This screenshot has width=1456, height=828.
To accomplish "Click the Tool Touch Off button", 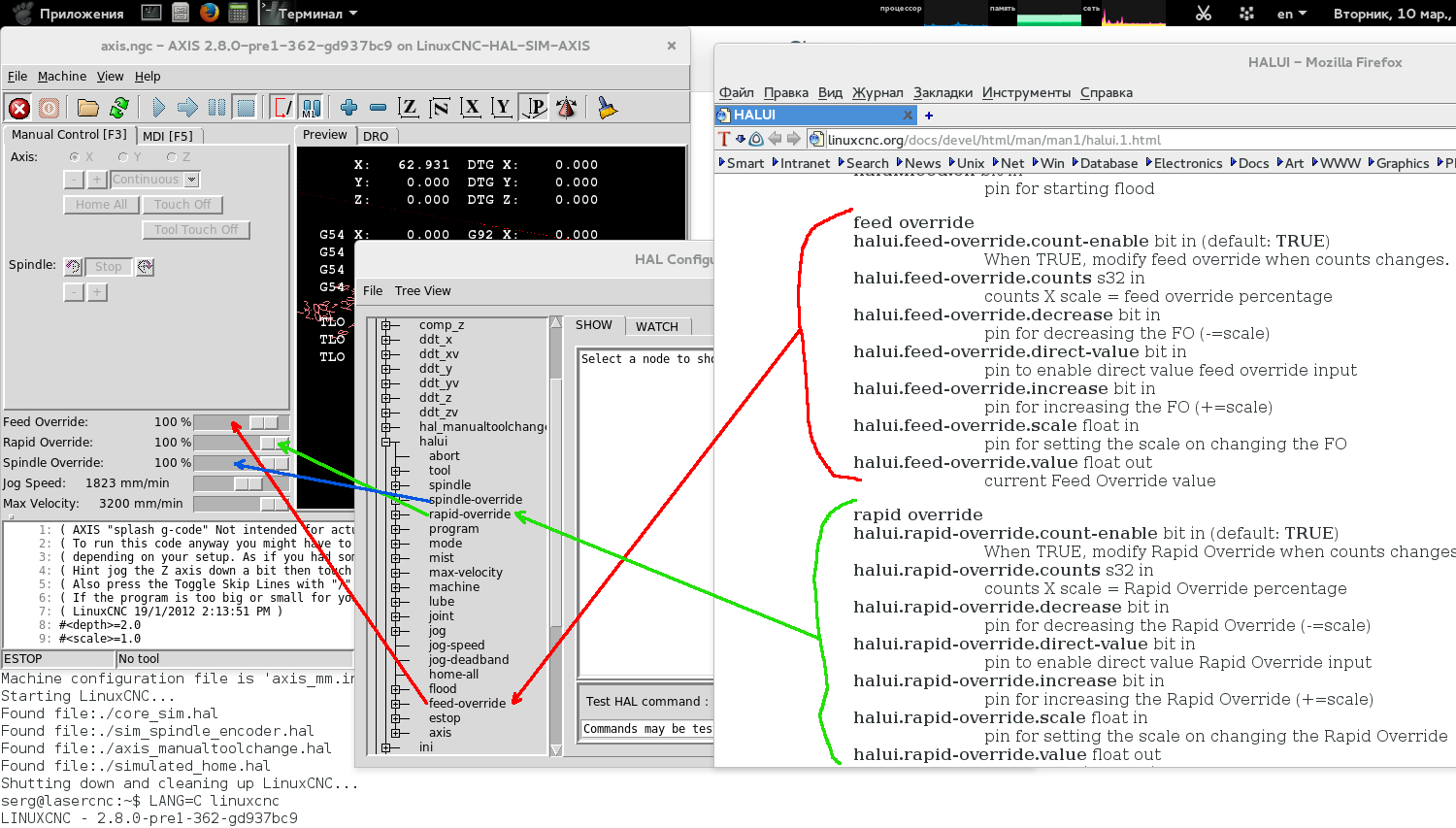I will (196, 230).
